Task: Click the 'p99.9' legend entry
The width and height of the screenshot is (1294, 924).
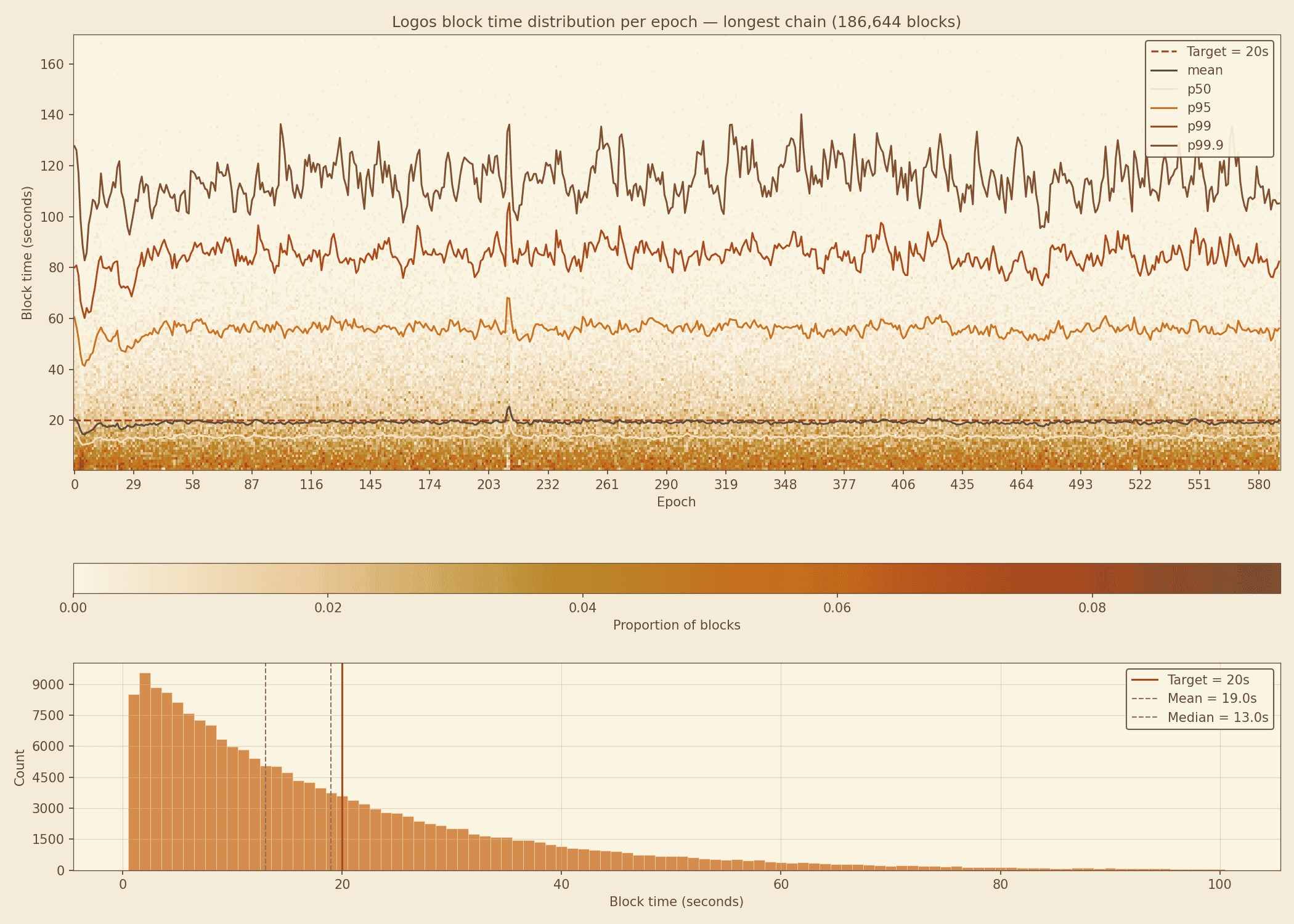Action: (1205, 145)
